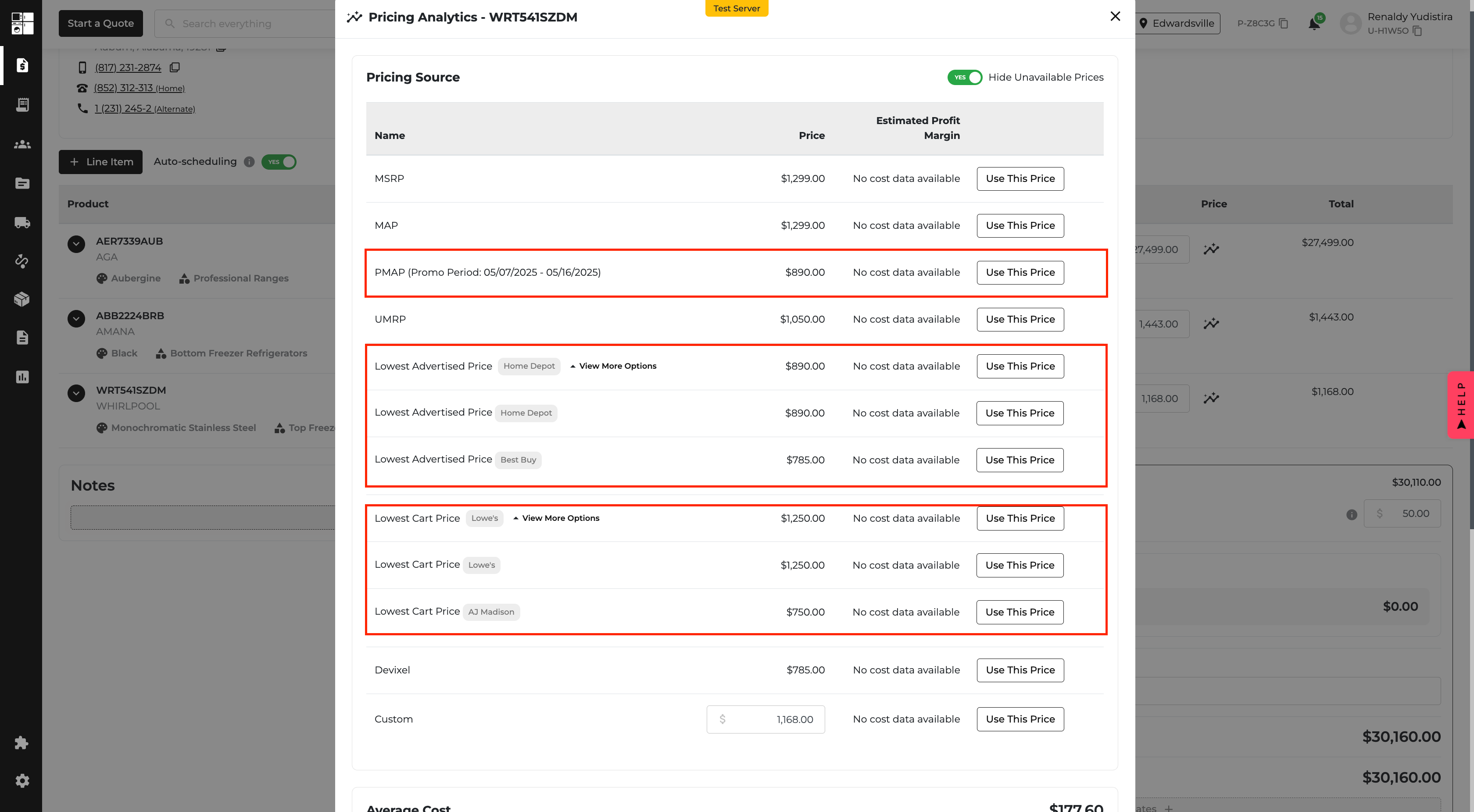
Task: Copy the (817) 231-2874 phone number
Action: [x=175, y=68]
